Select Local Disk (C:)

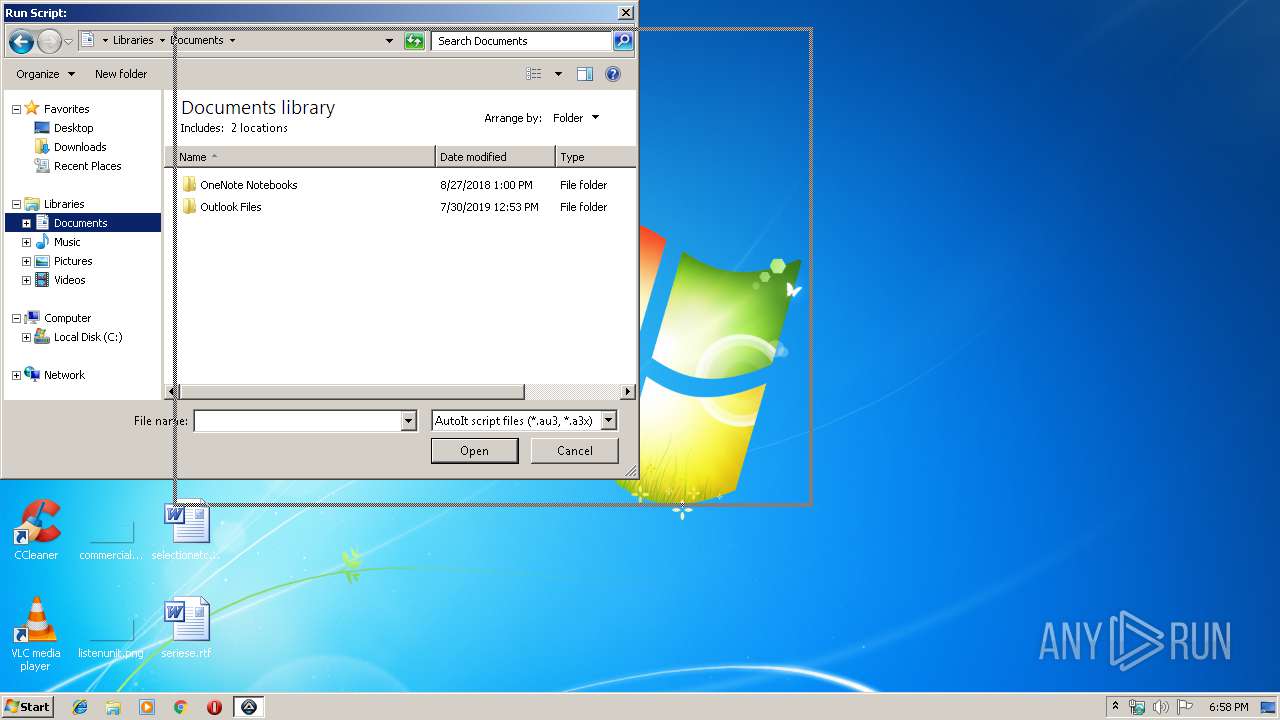click(88, 337)
